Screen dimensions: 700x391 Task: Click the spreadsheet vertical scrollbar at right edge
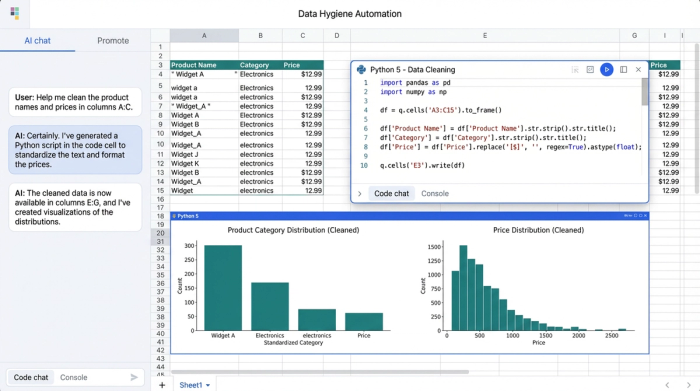[x=697, y=119]
